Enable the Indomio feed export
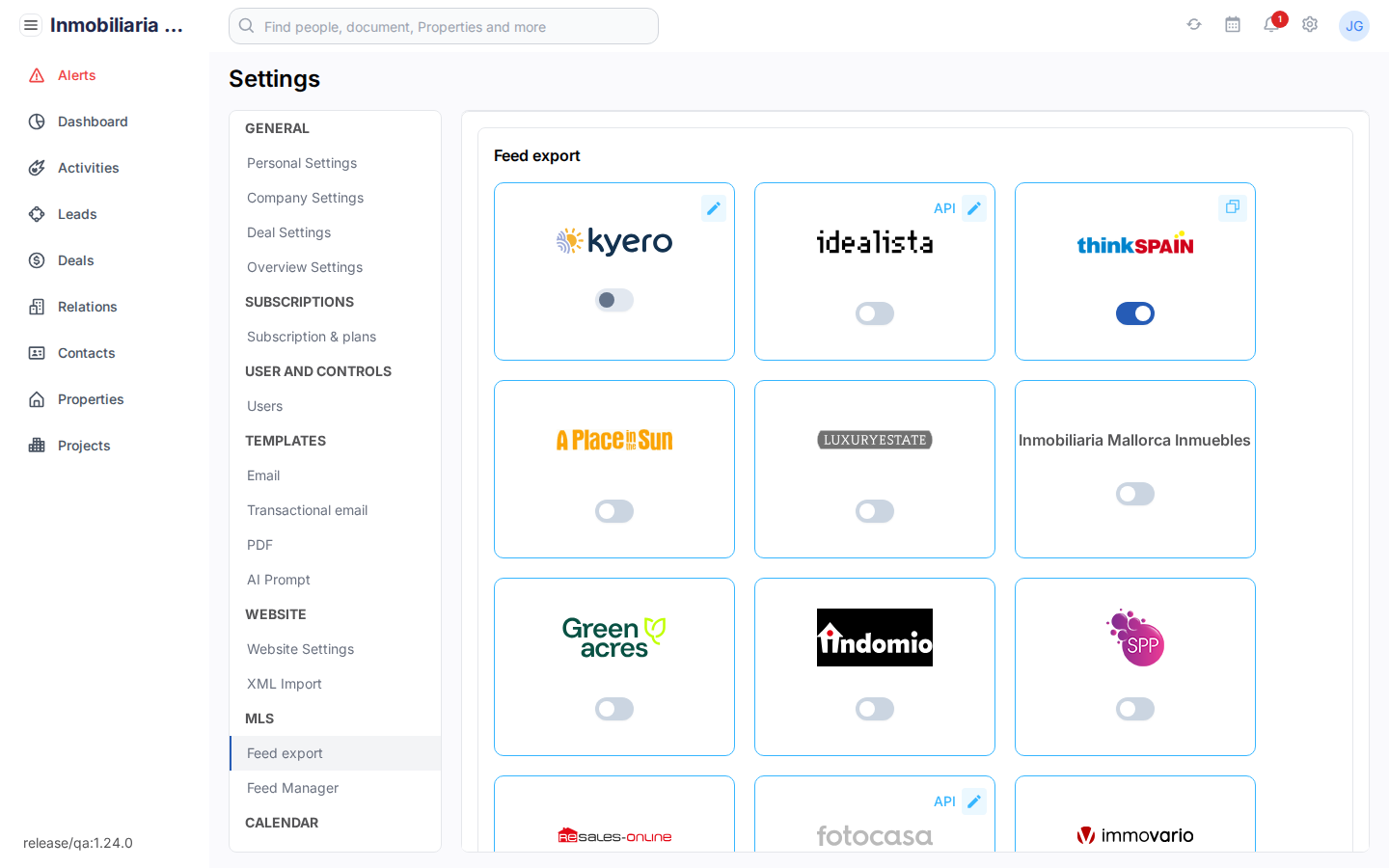This screenshot has height=868, width=1389. pyautogui.click(x=875, y=709)
